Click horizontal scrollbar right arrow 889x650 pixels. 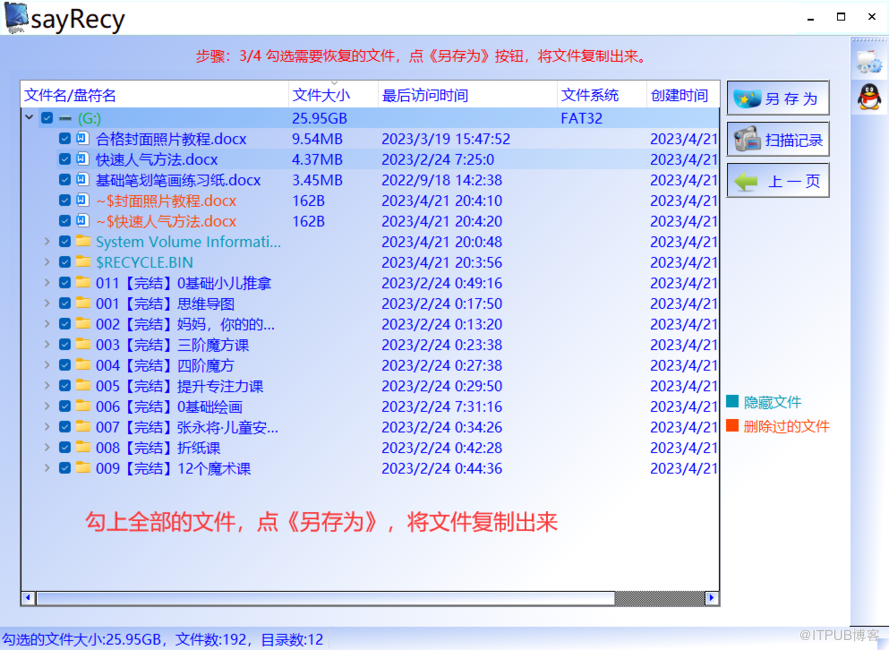coord(712,597)
